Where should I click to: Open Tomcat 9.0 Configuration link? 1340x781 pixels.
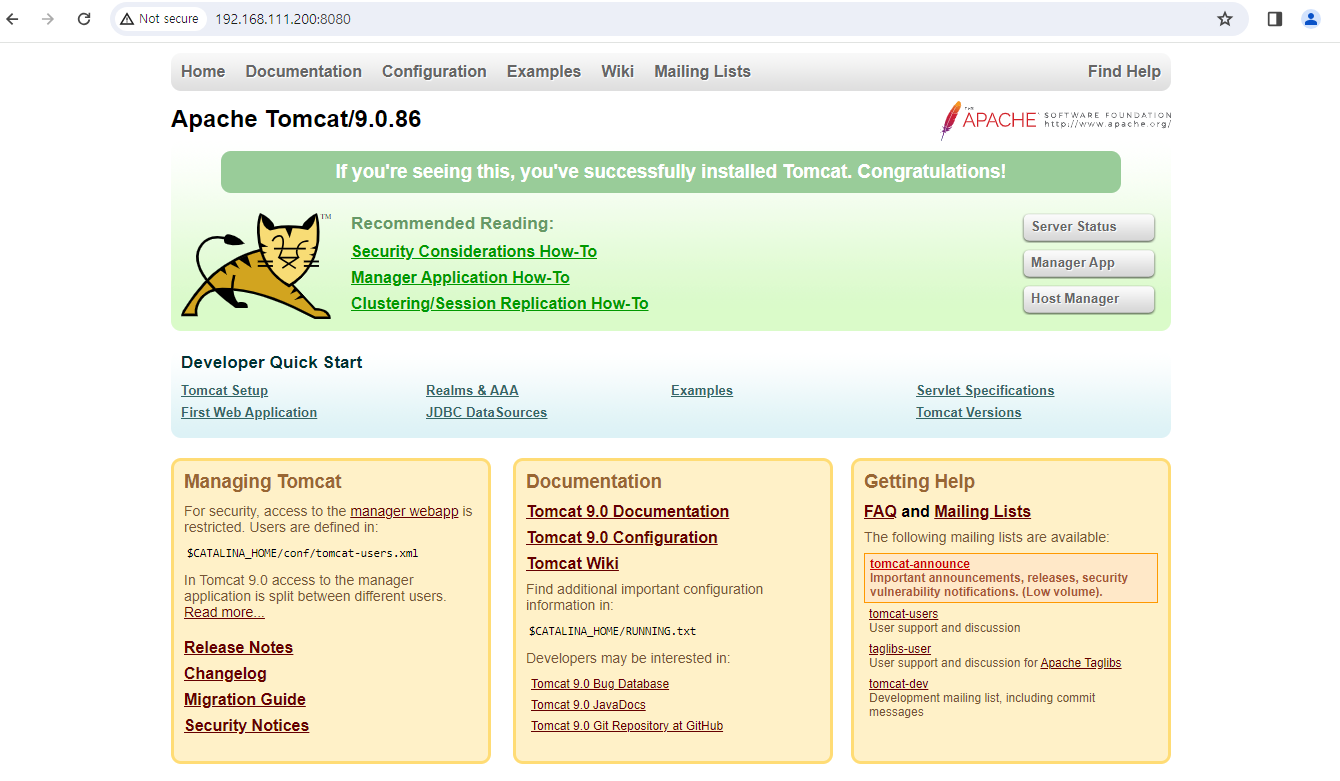(x=622, y=538)
